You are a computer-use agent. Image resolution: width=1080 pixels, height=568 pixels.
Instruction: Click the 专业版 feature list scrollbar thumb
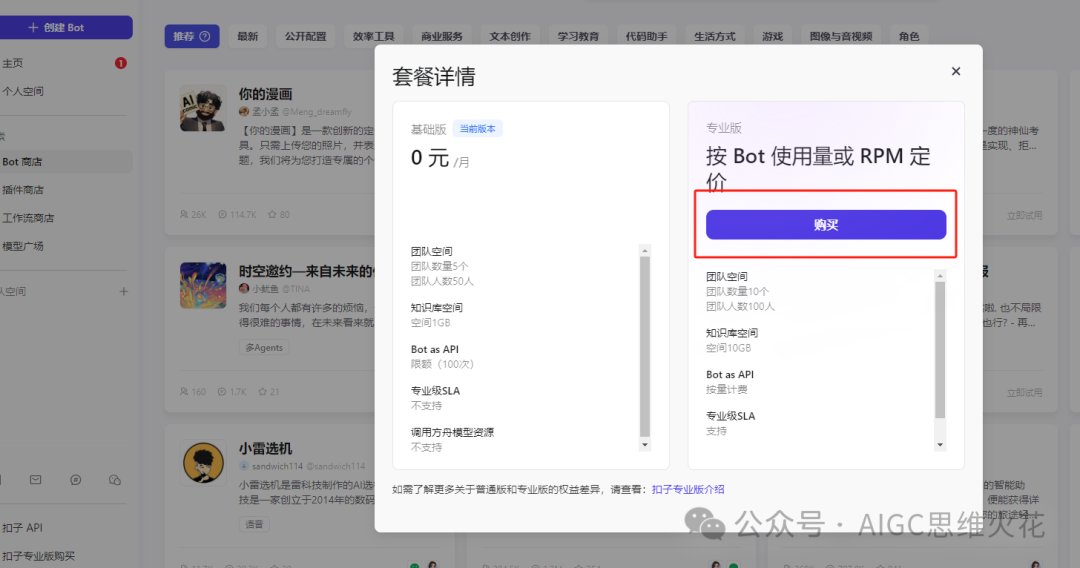pyautogui.click(x=940, y=350)
